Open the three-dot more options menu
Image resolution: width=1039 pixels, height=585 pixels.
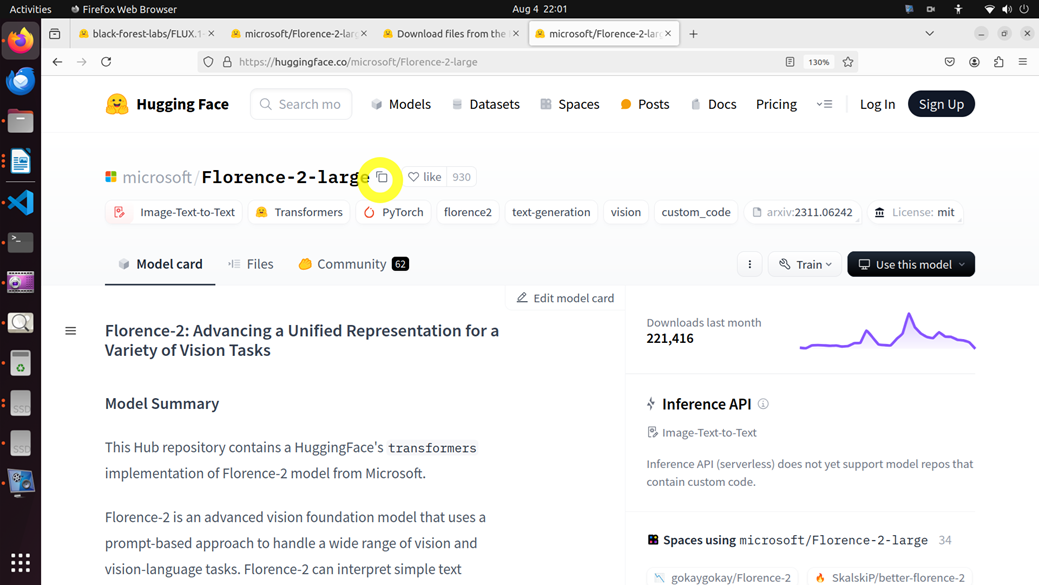tap(749, 264)
